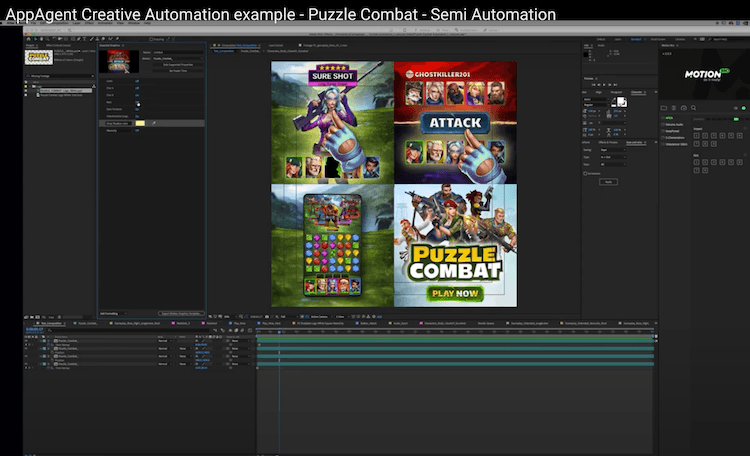Click the first Impact preset icon in Motion Bro
The height and width of the screenshot is (456, 750).
[x=696, y=136]
